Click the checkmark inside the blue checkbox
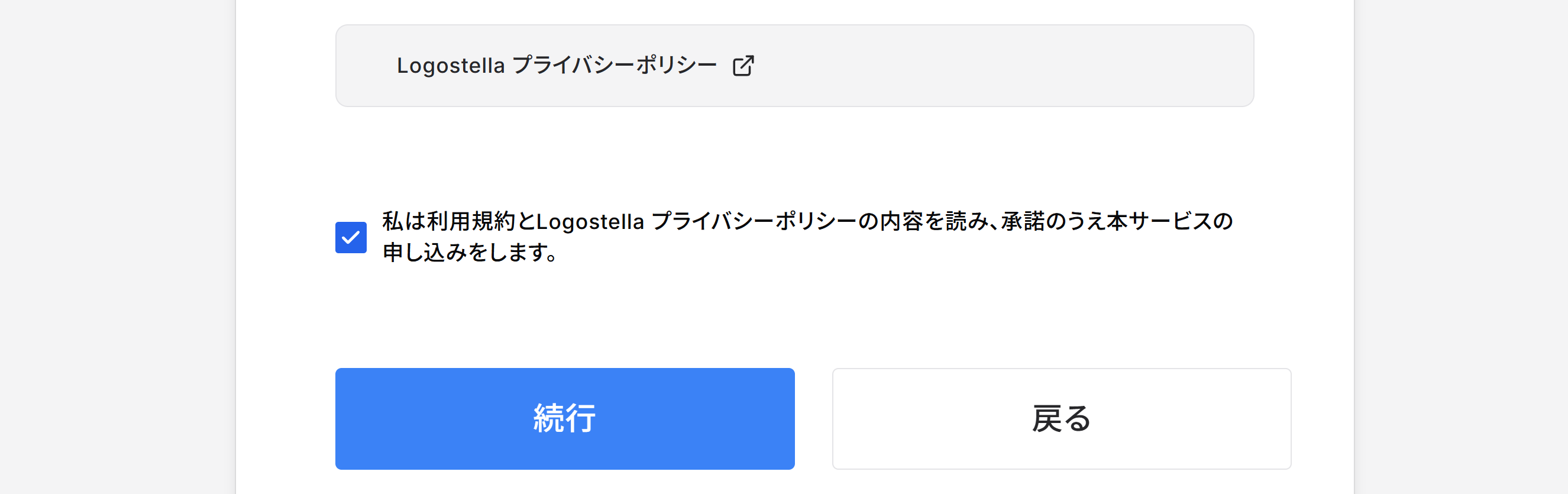This screenshot has height=494, width=1568. [x=352, y=238]
